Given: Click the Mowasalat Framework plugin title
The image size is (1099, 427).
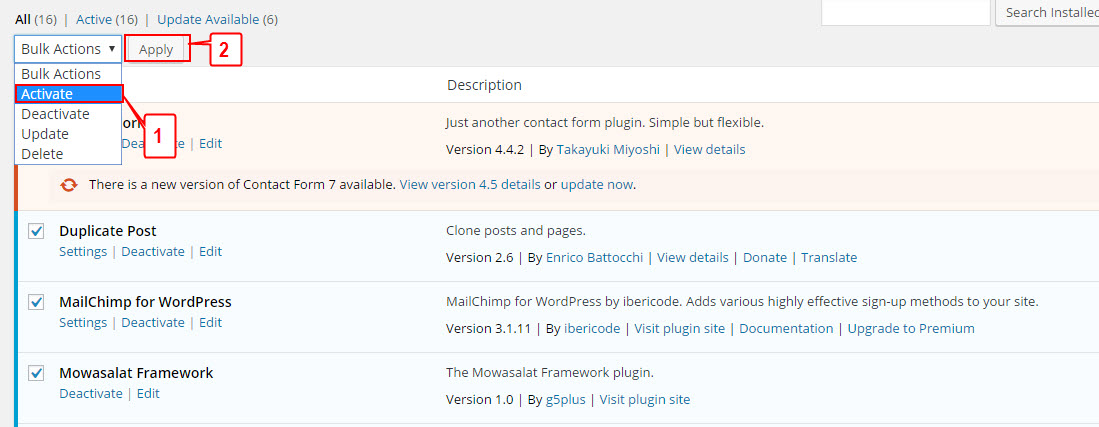Looking at the screenshot, I should coord(136,373).
